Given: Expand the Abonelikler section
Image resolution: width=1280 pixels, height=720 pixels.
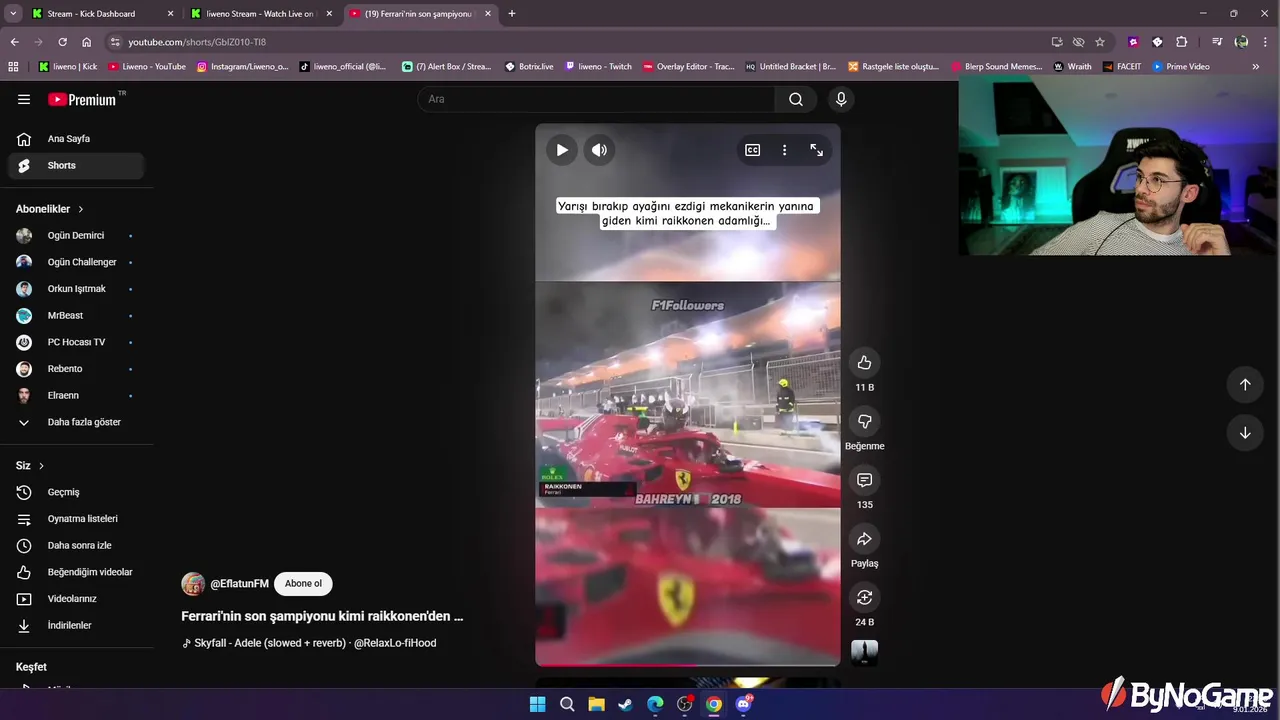Looking at the screenshot, I should coord(50,209).
